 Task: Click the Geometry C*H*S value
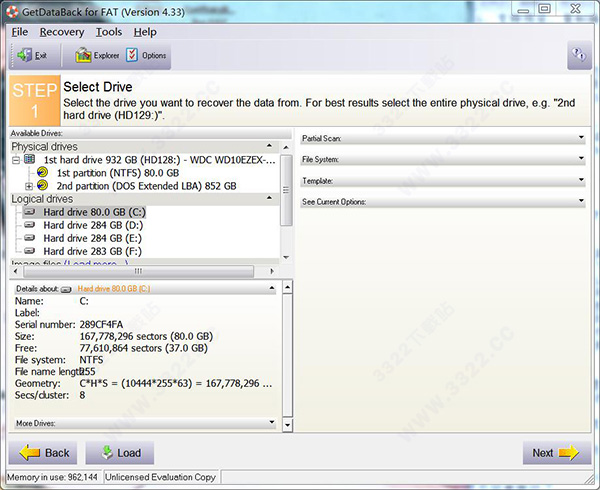[x=176, y=384]
